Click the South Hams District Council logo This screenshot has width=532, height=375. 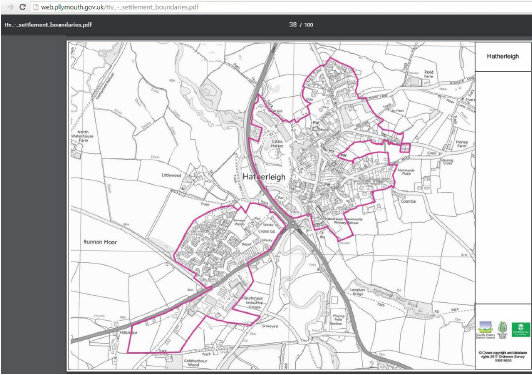click(485, 330)
